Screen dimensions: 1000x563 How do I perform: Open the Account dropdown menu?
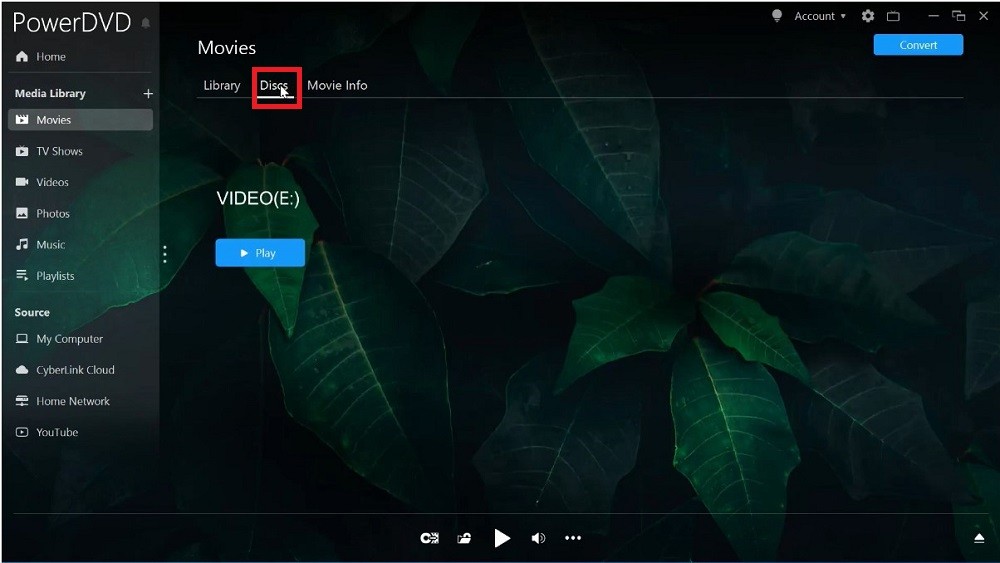[x=820, y=17]
